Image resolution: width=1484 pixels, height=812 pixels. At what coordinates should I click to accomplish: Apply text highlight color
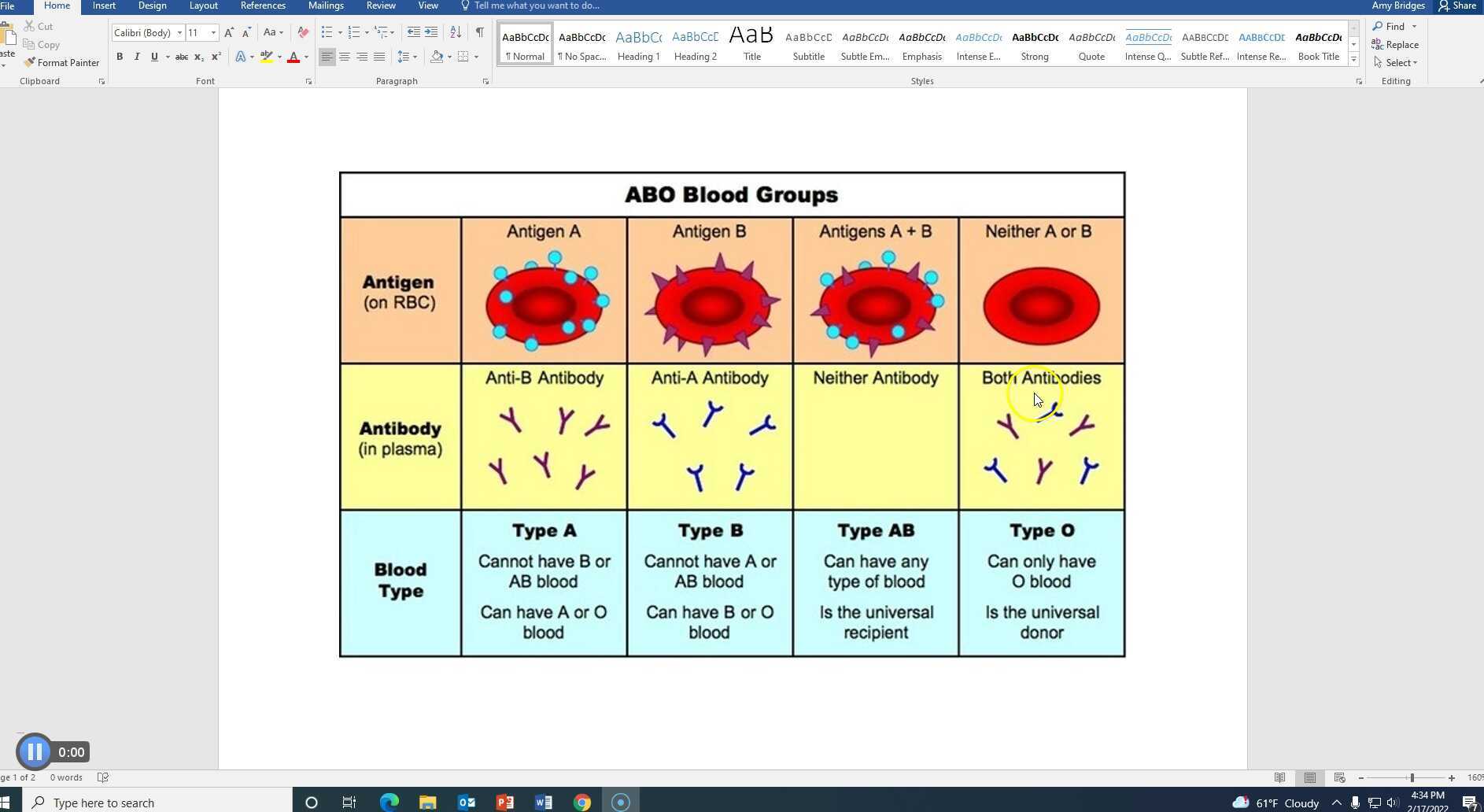pos(266,56)
